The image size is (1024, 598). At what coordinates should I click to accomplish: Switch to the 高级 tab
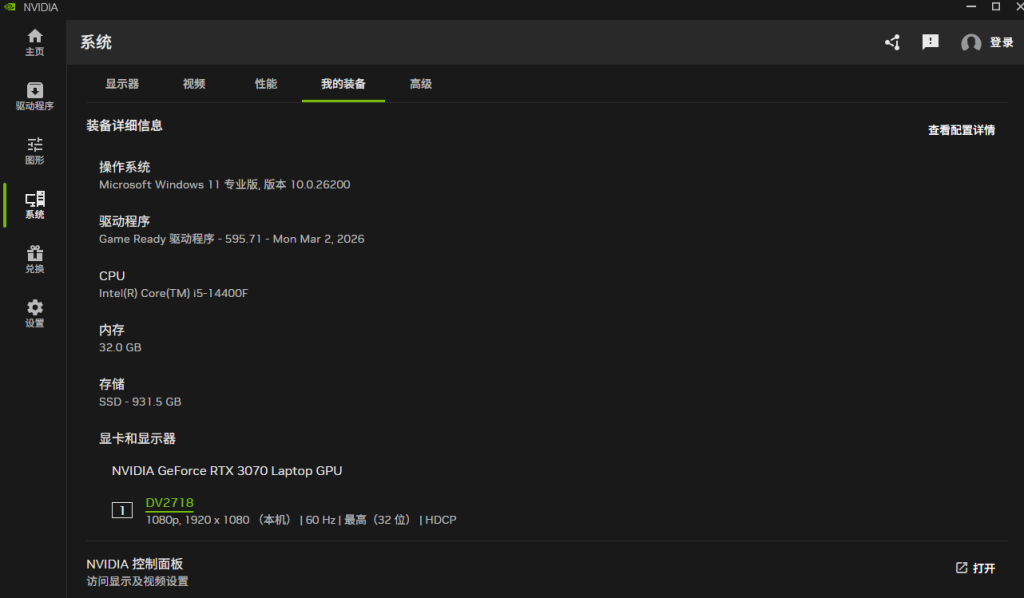[x=420, y=84]
